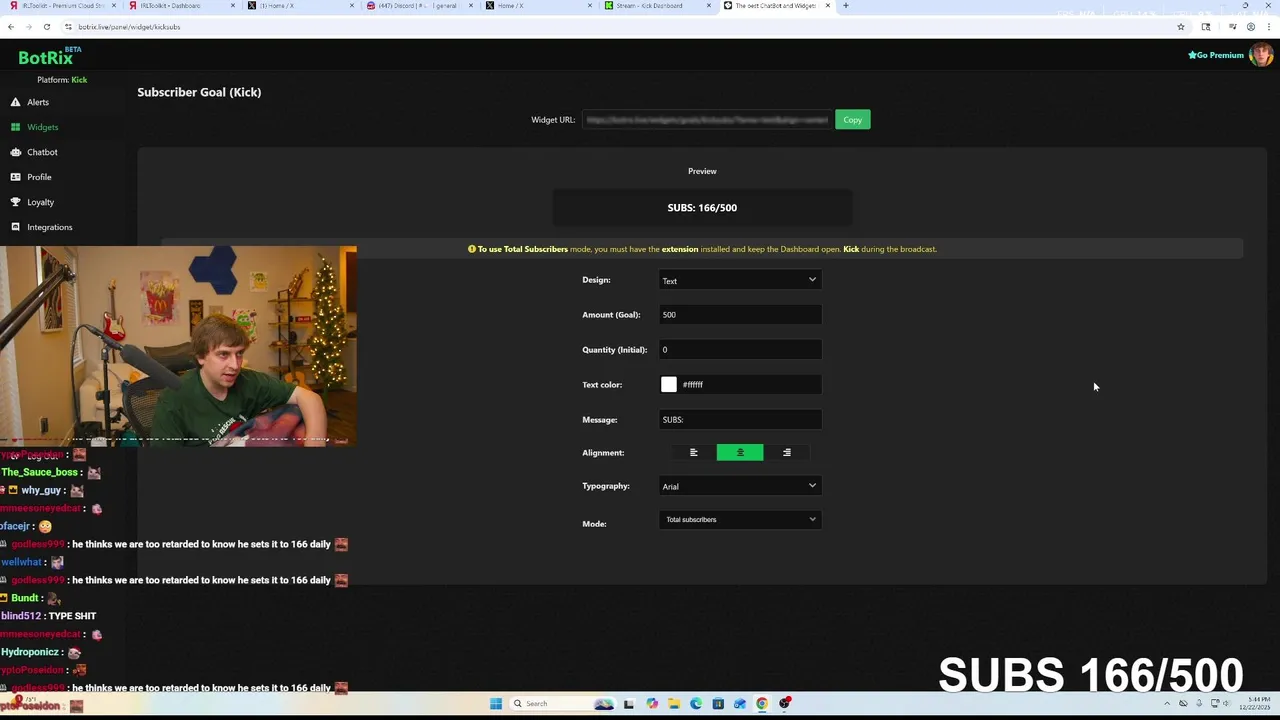The height and width of the screenshot is (720, 1280).
Task: Reload the page with the refresh icon
Action: 46,27
